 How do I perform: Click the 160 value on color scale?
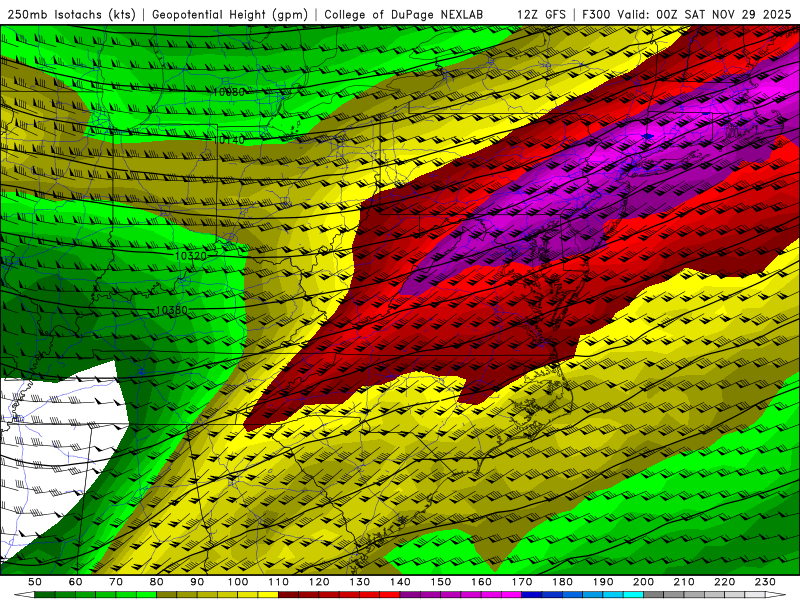click(x=481, y=582)
